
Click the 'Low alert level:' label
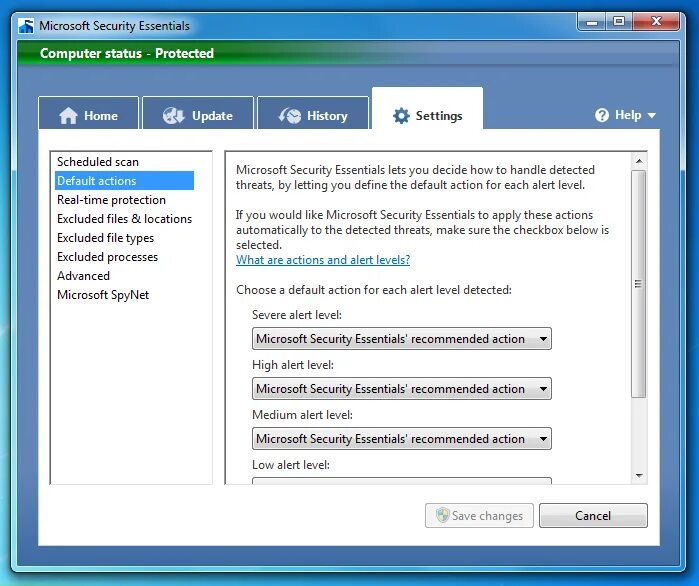[x=291, y=465]
